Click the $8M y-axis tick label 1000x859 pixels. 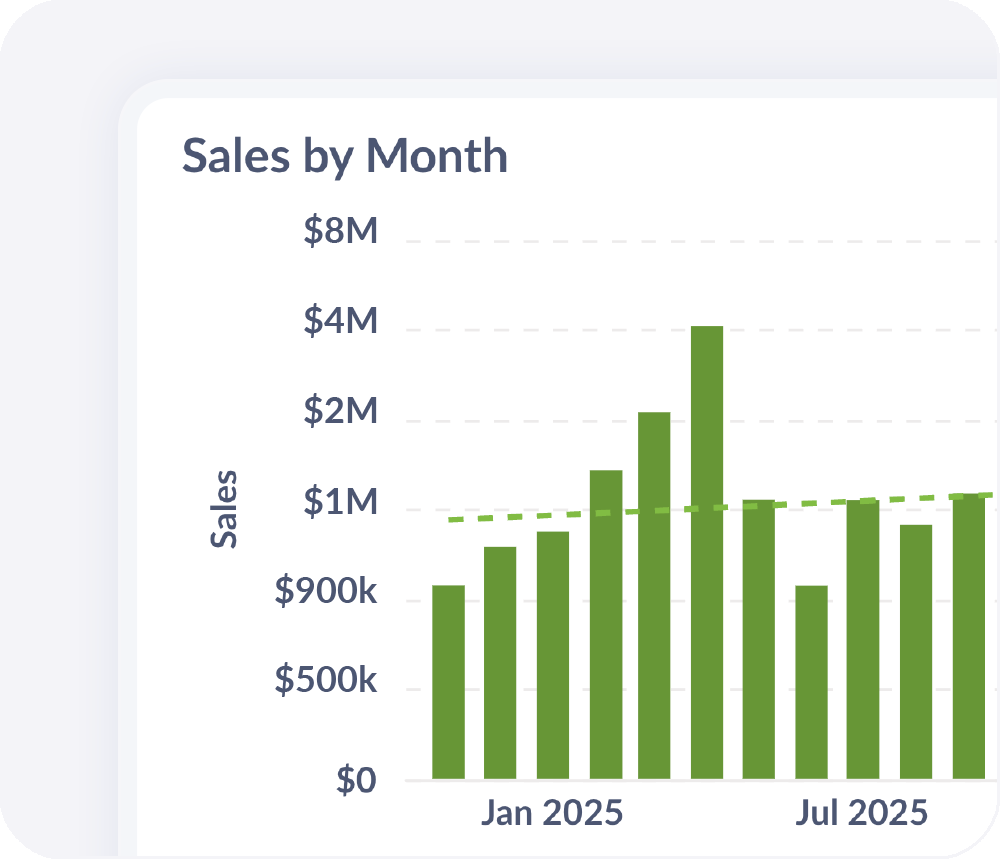341,232
